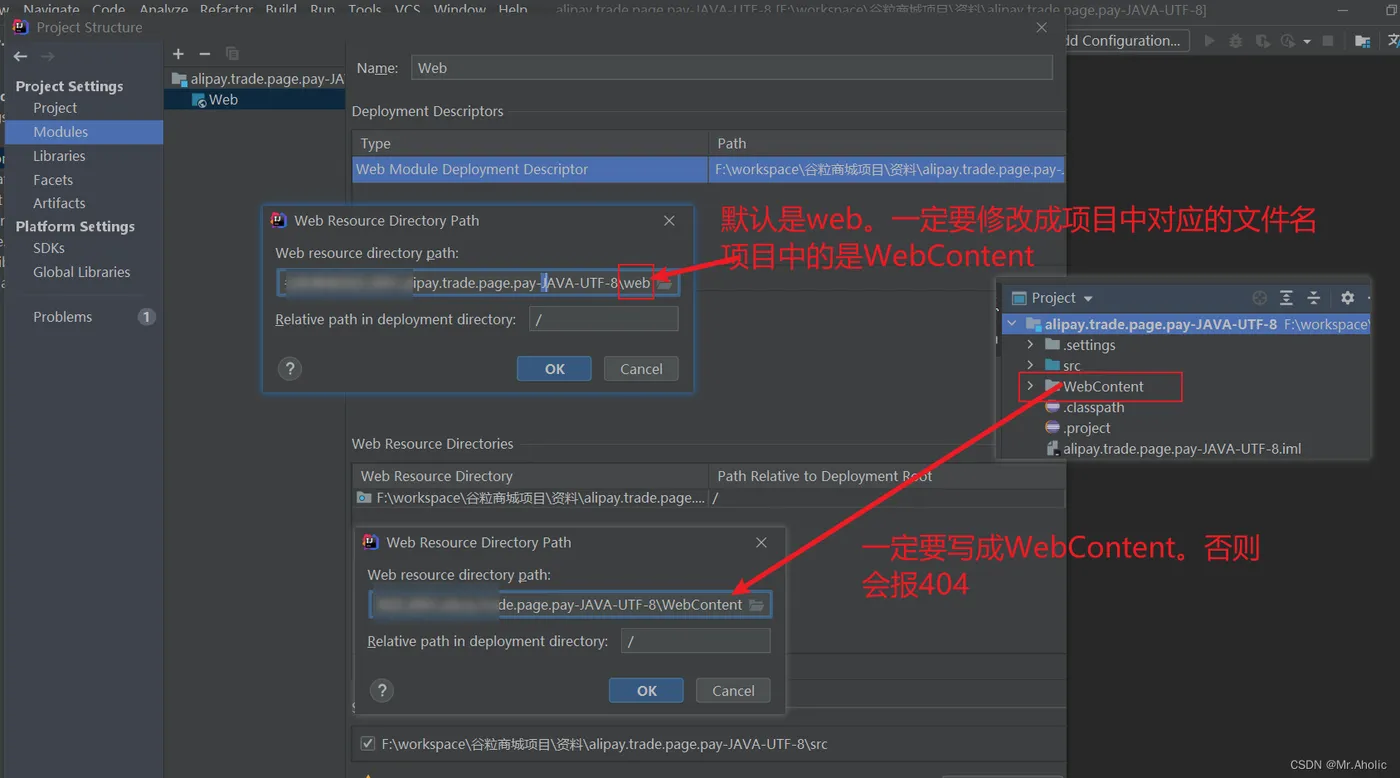Open the Analyze menu
The image size is (1400, 778).
click(164, 9)
